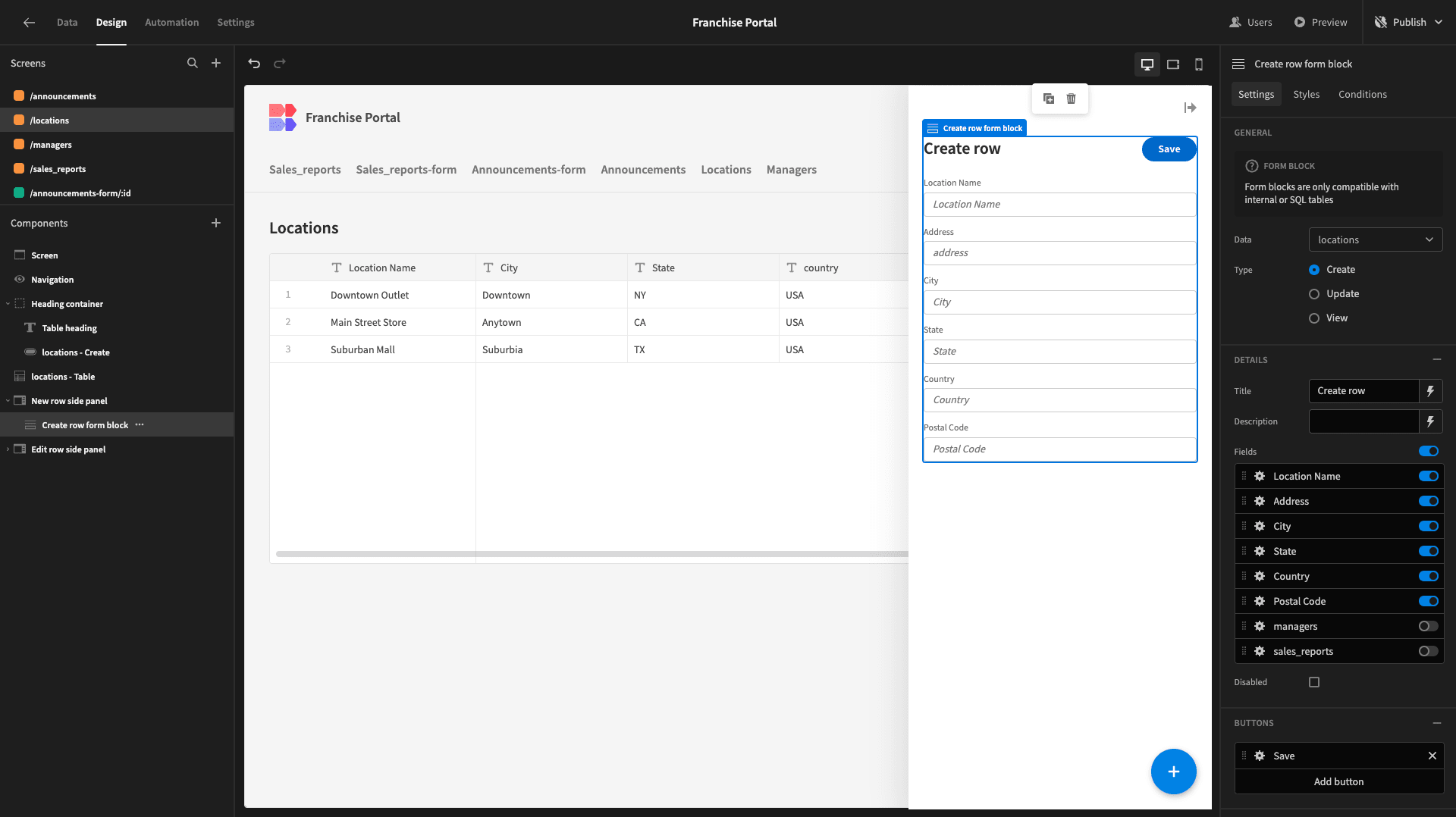The width and height of the screenshot is (1456, 817).
Task: Search screens with magnifier icon
Action: [193, 63]
